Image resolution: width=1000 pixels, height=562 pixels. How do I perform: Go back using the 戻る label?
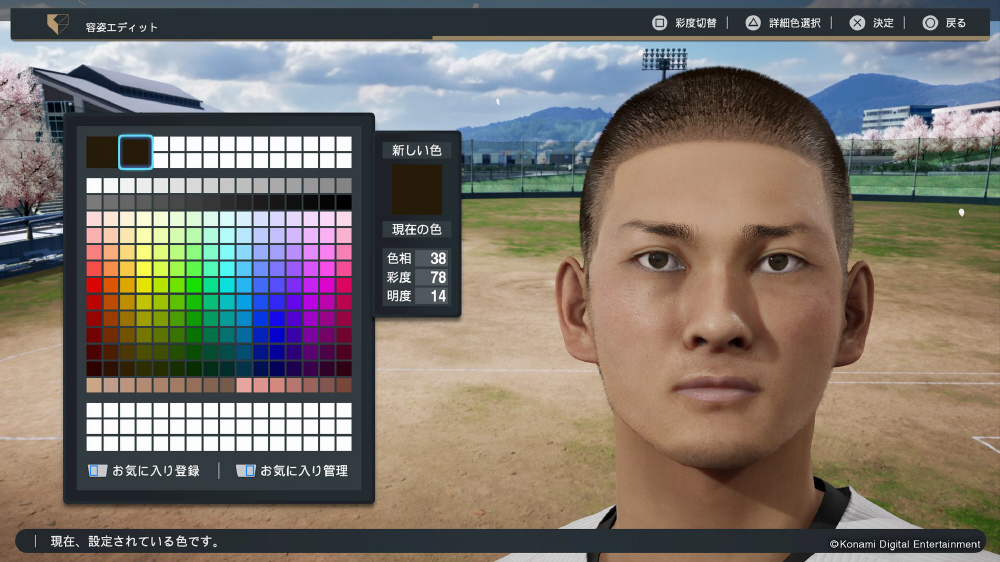pyautogui.click(x=956, y=23)
